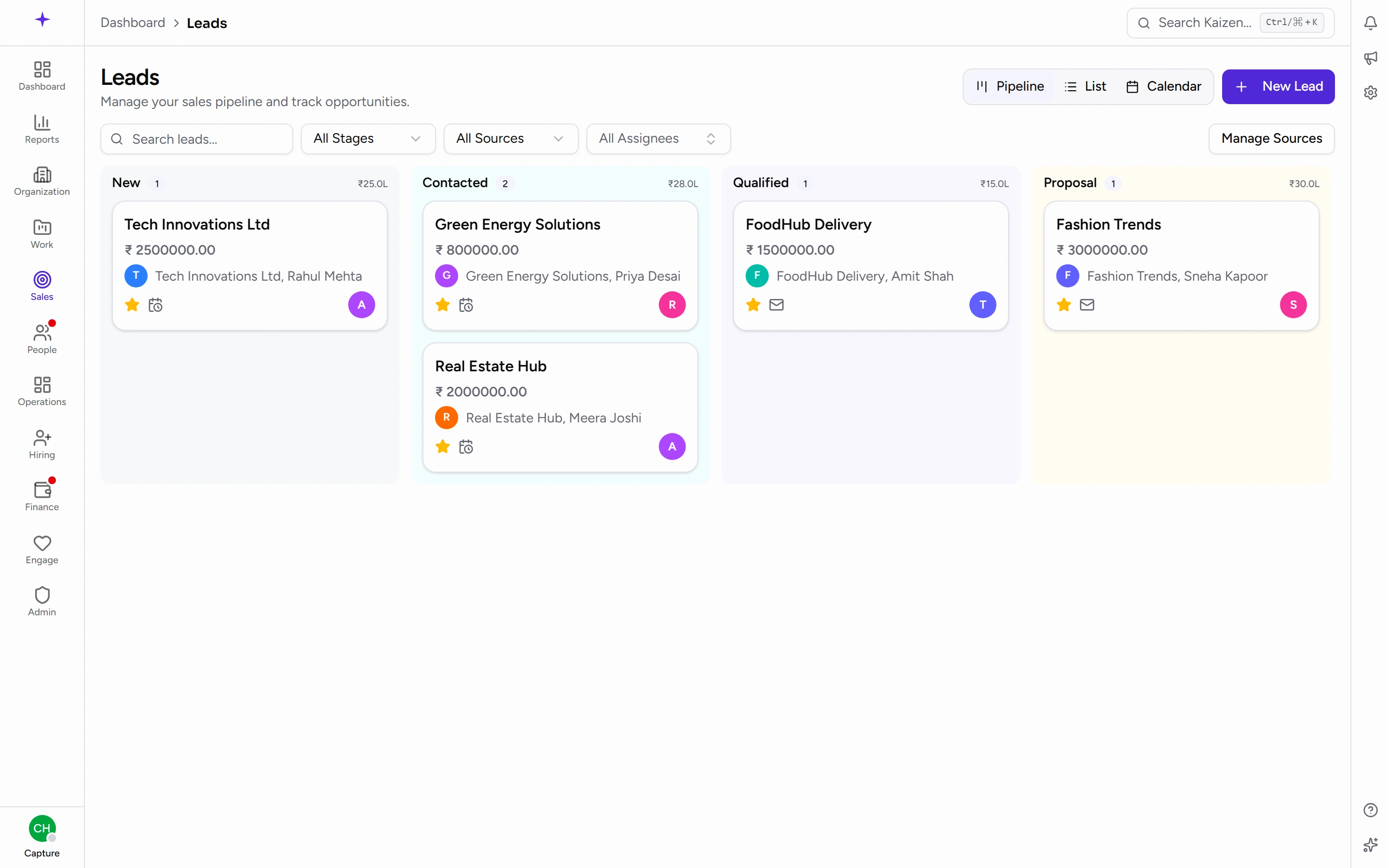The image size is (1389, 868).
Task: Click the New column header
Action: [x=126, y=183]
